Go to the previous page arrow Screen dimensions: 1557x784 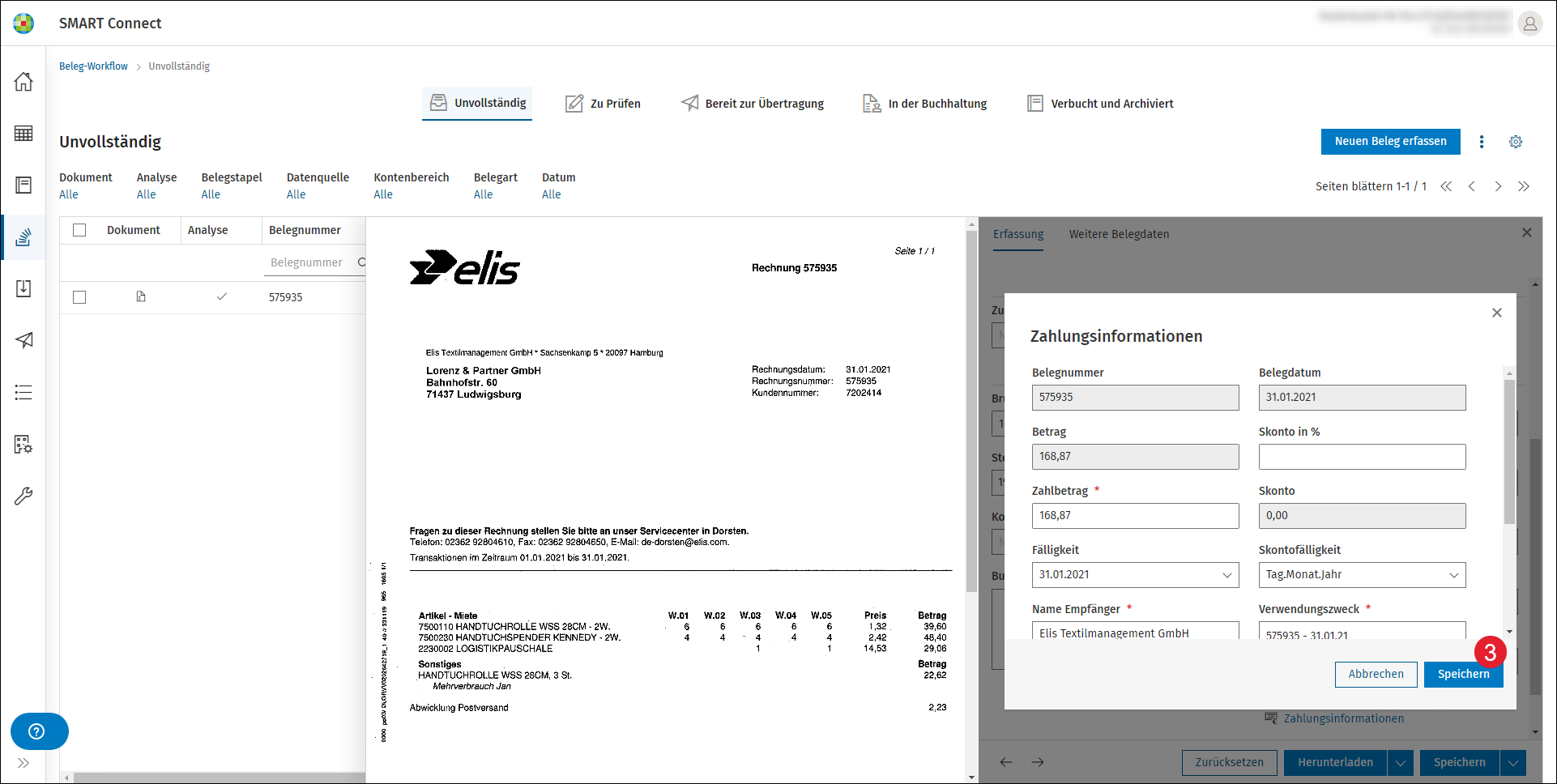tap(1472, 186)
